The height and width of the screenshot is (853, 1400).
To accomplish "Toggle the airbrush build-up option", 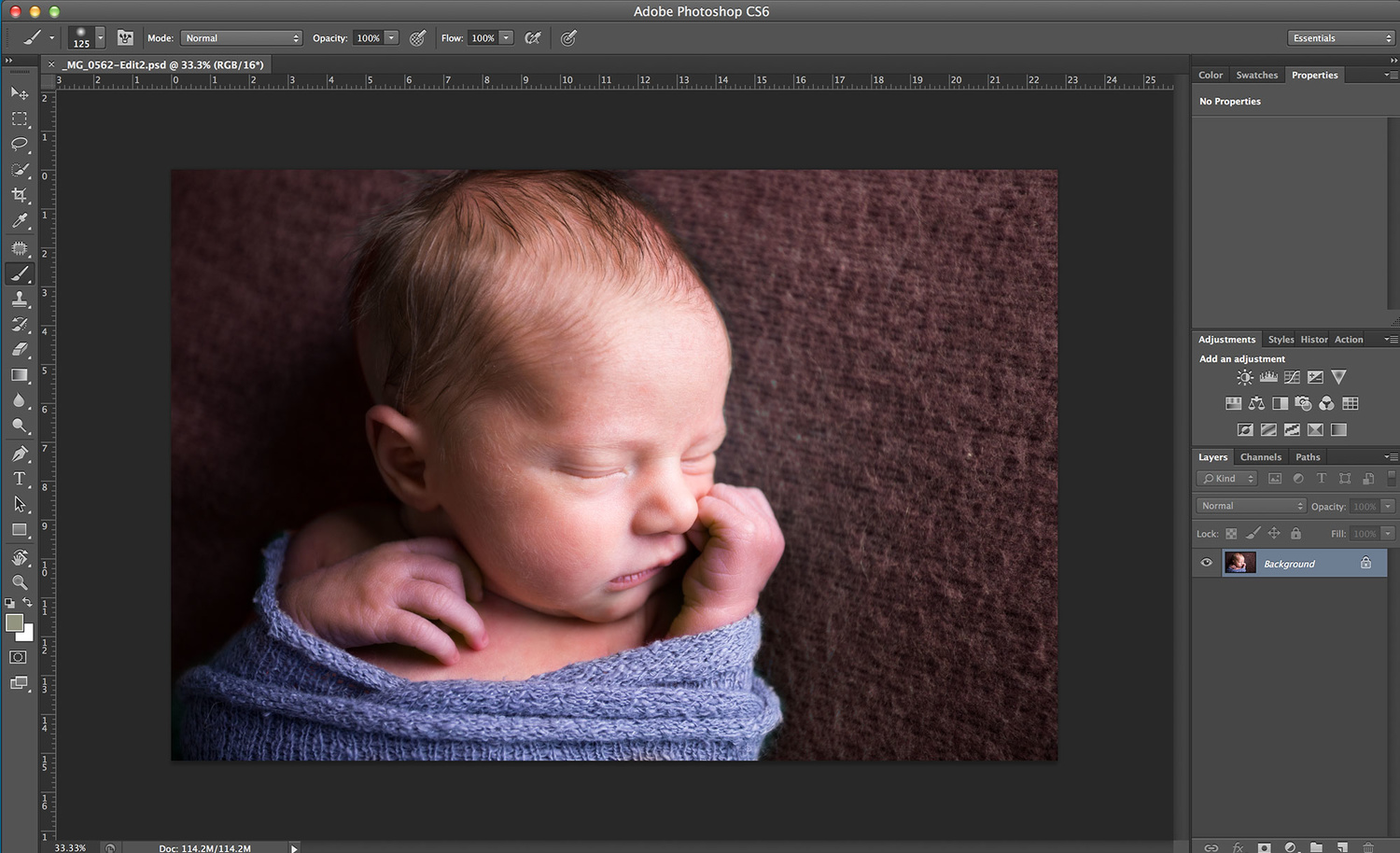I will [533, 38].
